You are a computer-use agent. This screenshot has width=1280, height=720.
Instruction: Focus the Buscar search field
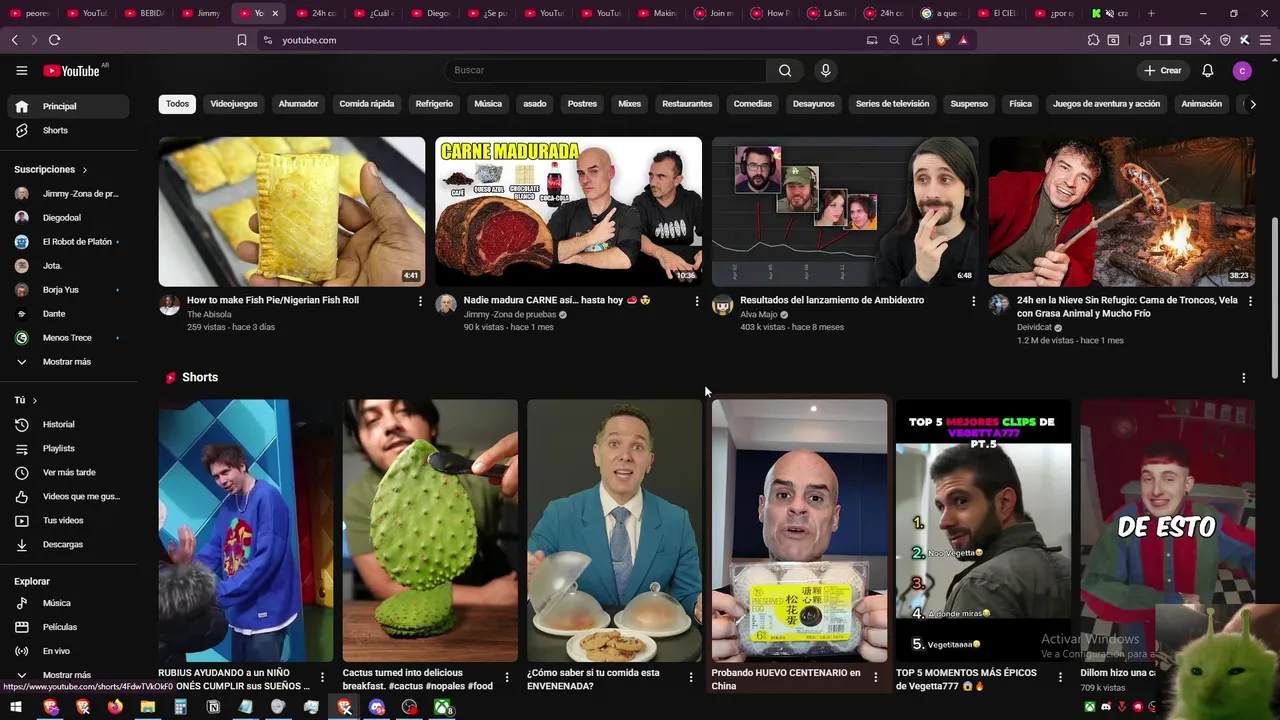606,70
